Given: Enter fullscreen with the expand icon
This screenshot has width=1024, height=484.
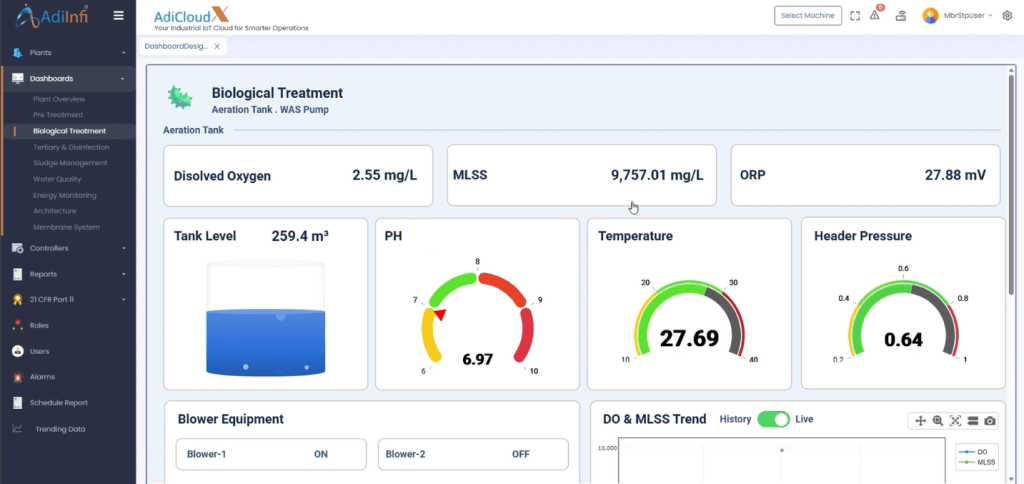Looking at the screenshot, I should click(855, 16).
